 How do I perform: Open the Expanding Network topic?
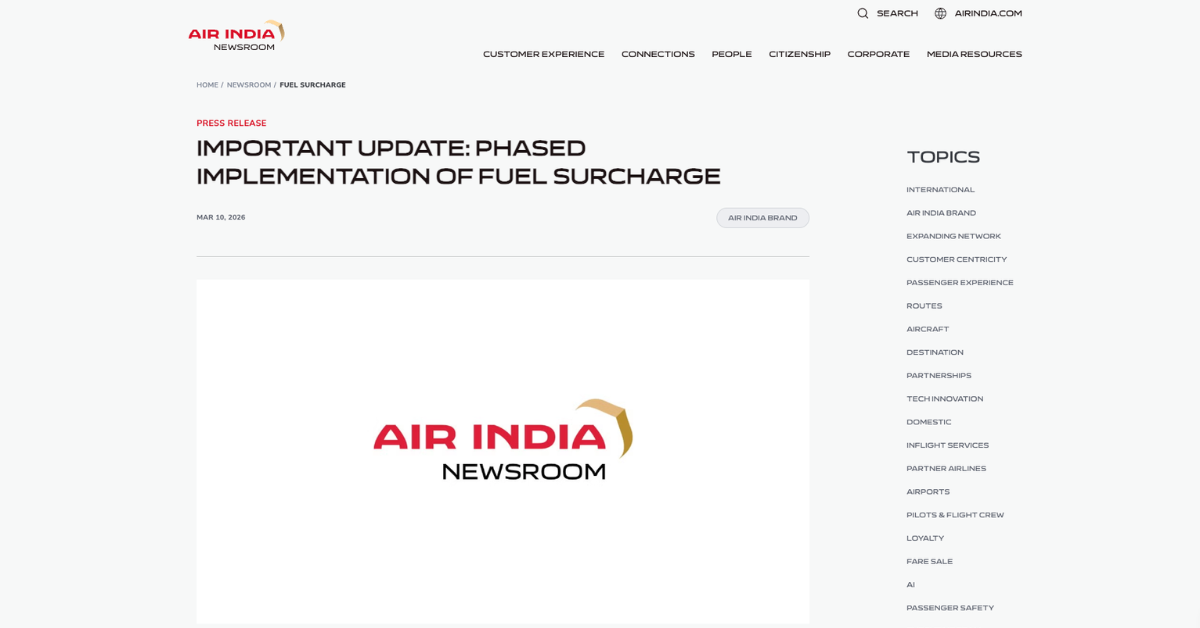(x=953, y=236)
